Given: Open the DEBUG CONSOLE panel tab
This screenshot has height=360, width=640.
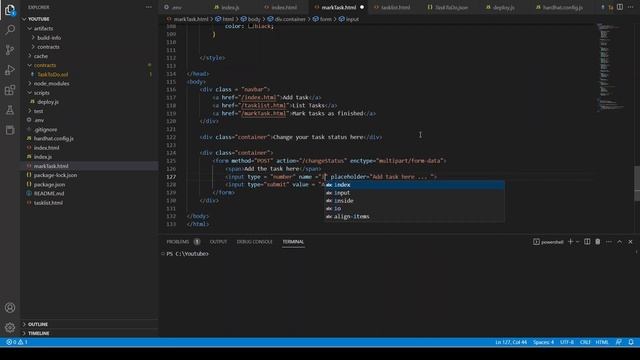Looking at the screenshot, I should click(x=254, y=242).
